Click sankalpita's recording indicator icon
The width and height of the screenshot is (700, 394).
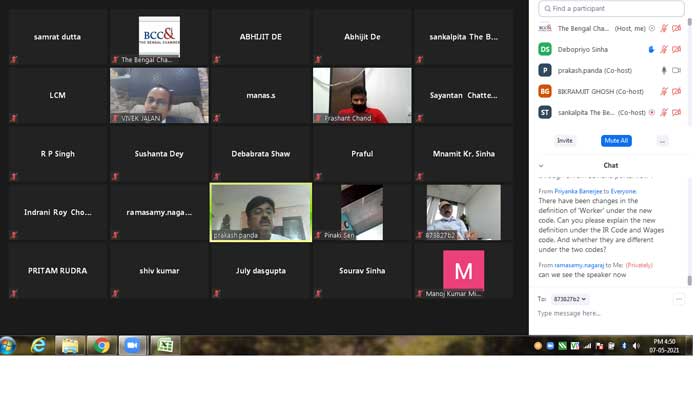[x=652, y=112]
